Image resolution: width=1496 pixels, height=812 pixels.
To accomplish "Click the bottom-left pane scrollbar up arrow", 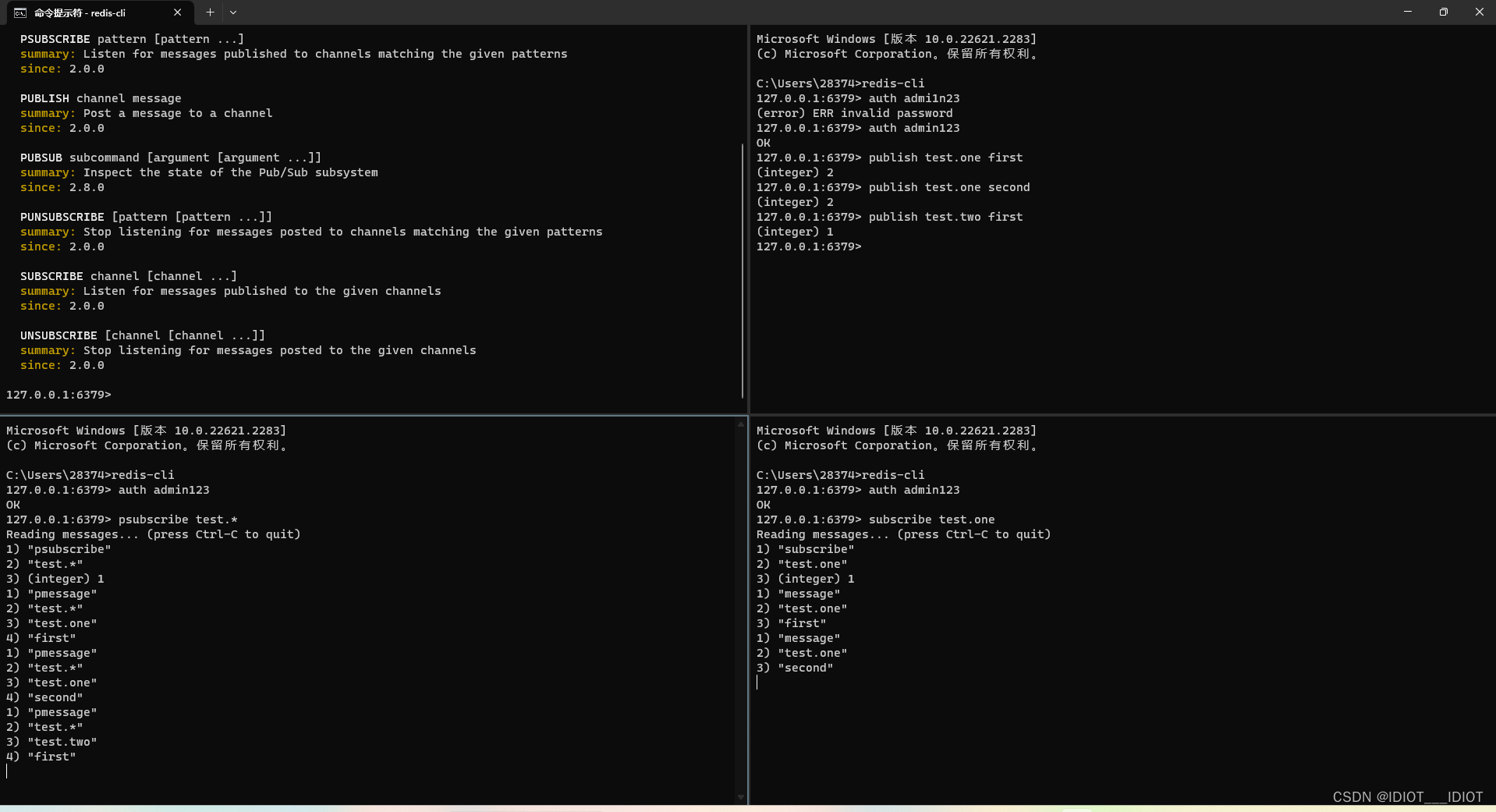I will click(x=741, y=424).
